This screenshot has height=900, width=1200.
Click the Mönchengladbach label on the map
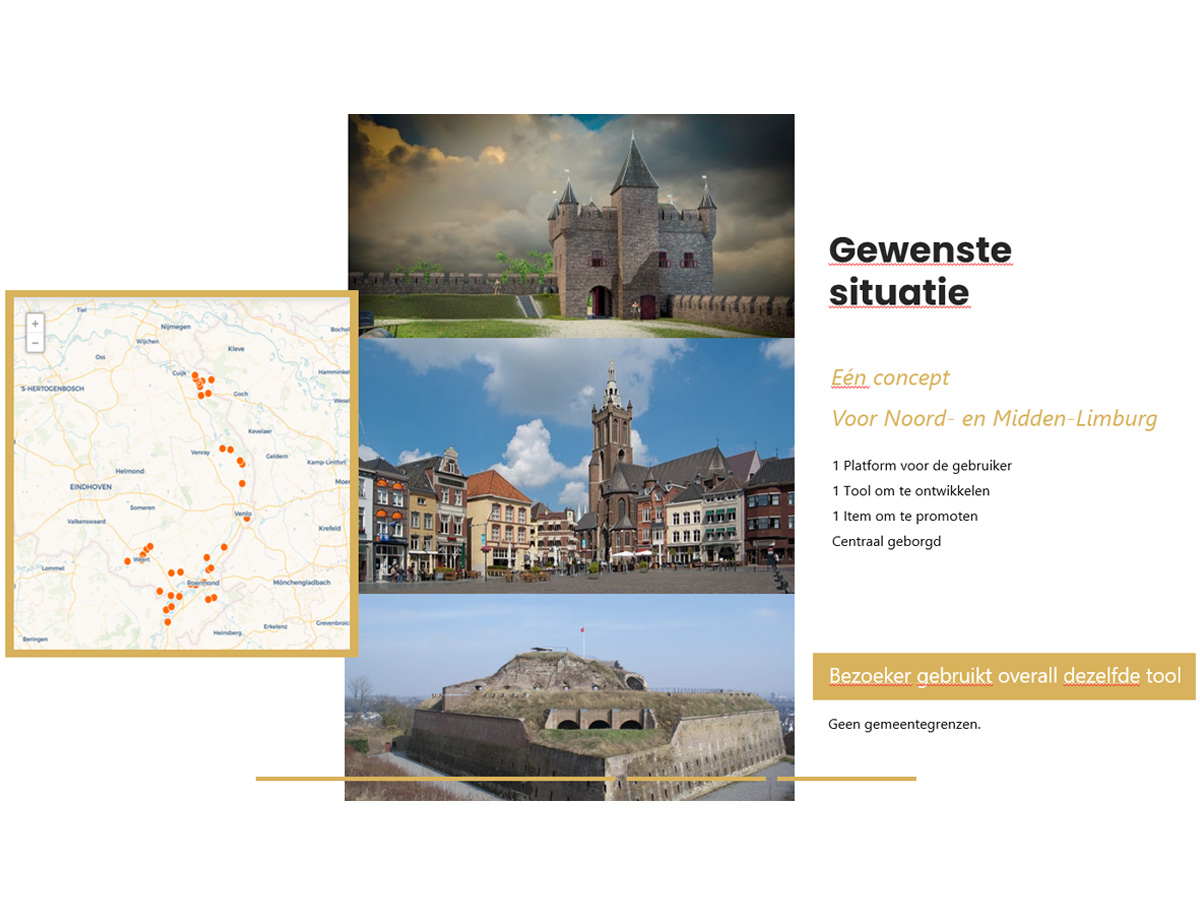[x=300, y=581]
